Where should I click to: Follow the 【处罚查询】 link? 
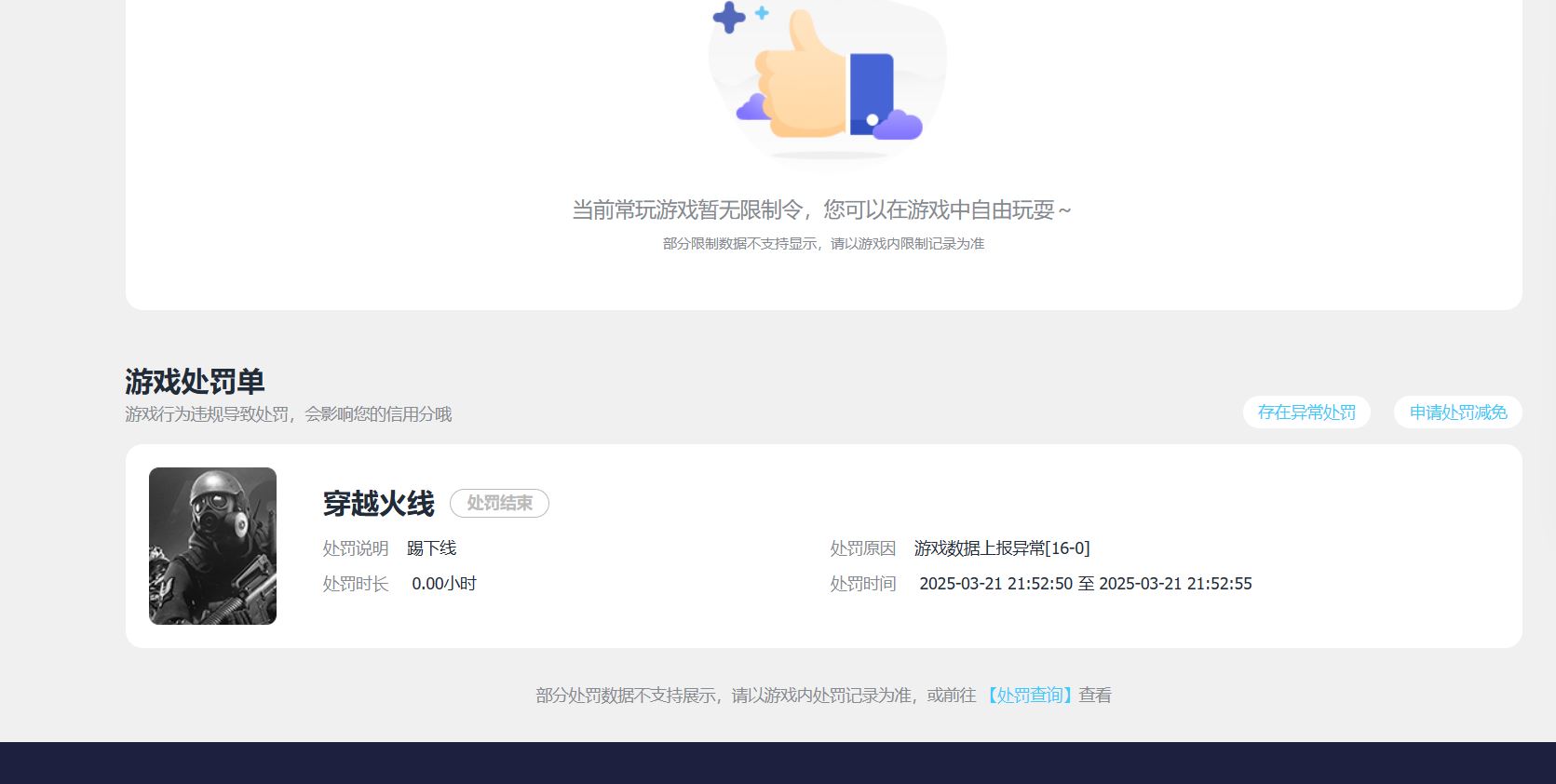1029,696
